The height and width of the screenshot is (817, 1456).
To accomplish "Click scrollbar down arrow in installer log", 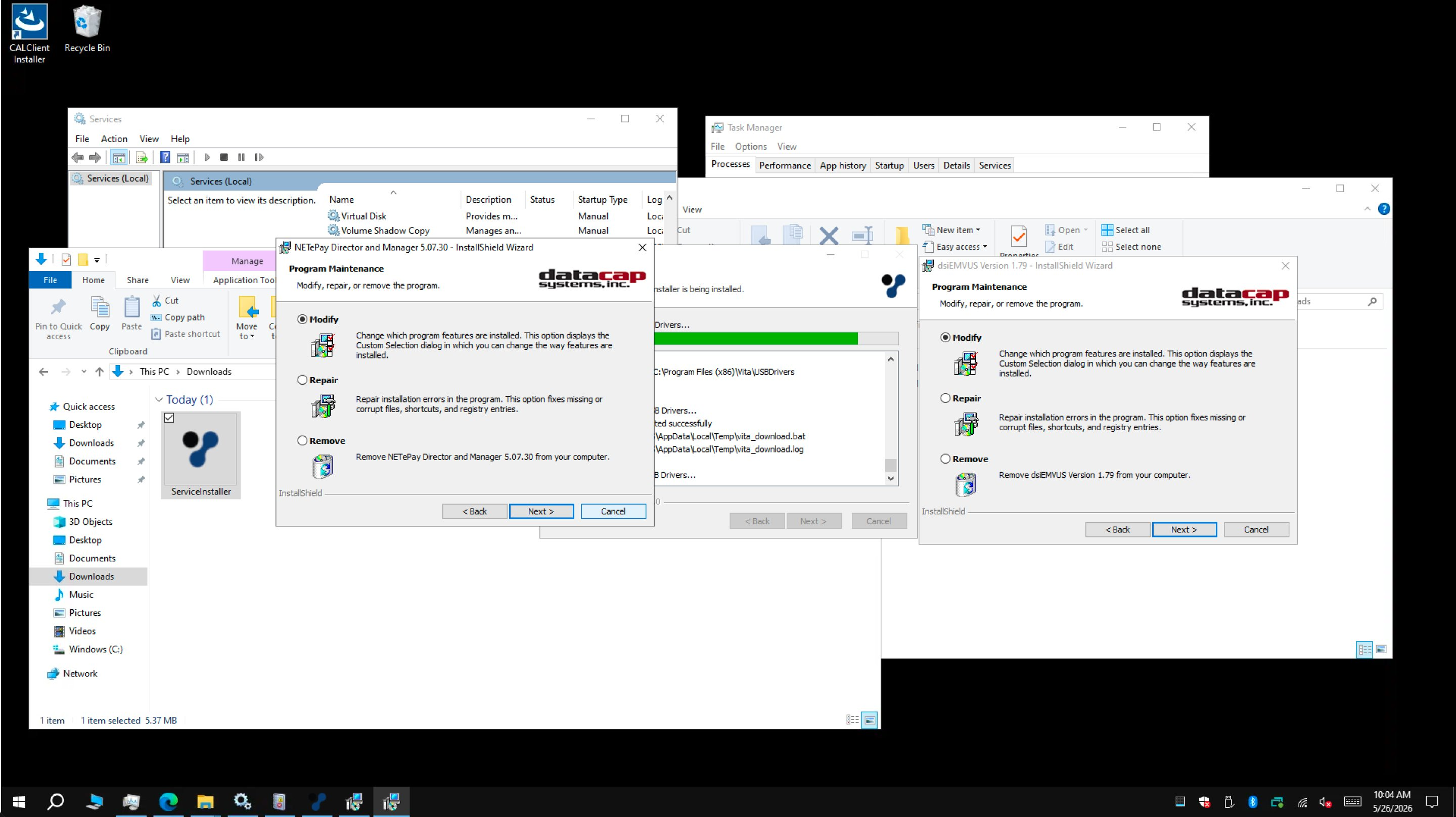I will pyautogui.click(x=891, y=478).
